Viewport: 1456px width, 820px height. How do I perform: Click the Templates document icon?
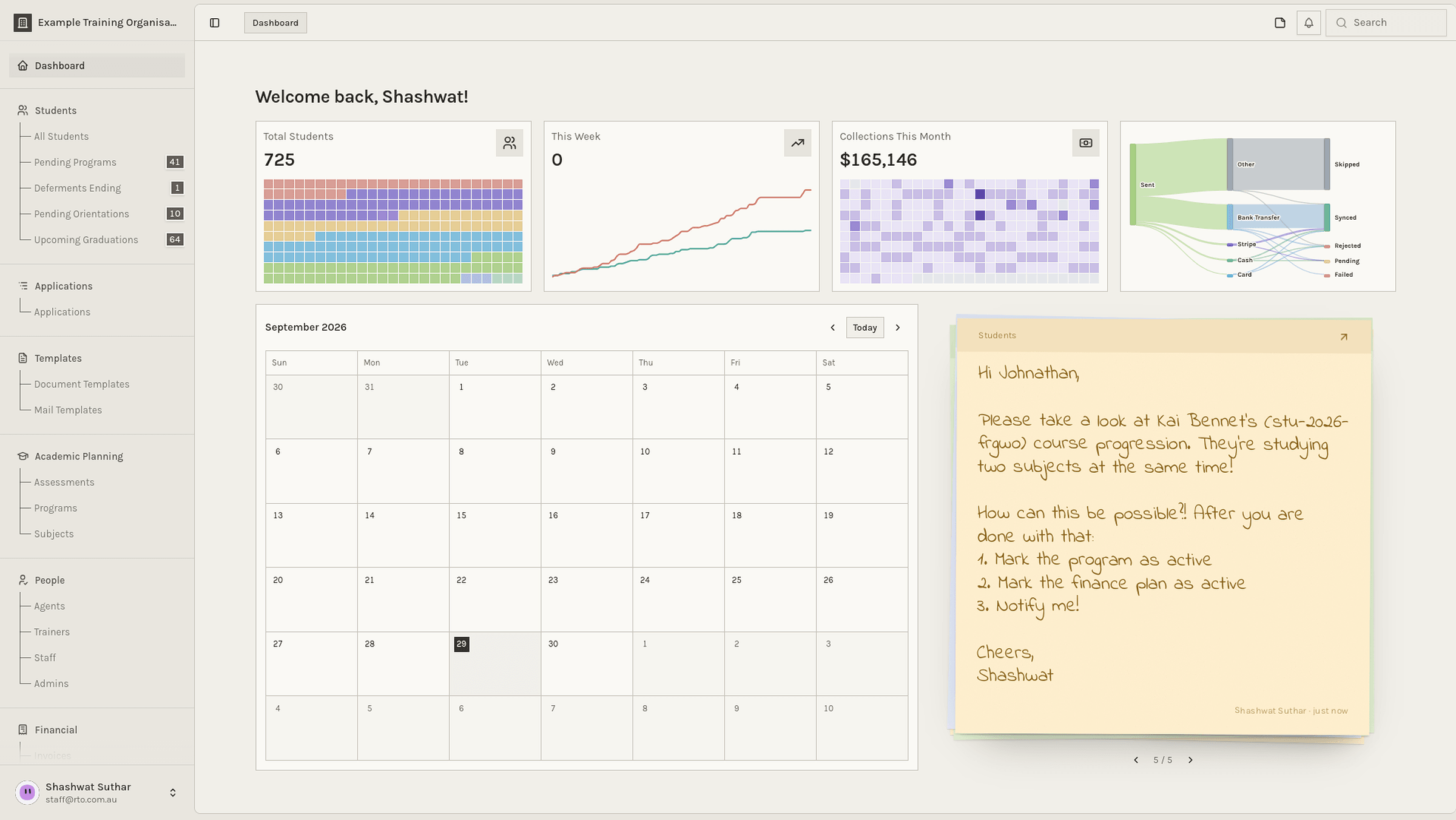pos(23,358)
